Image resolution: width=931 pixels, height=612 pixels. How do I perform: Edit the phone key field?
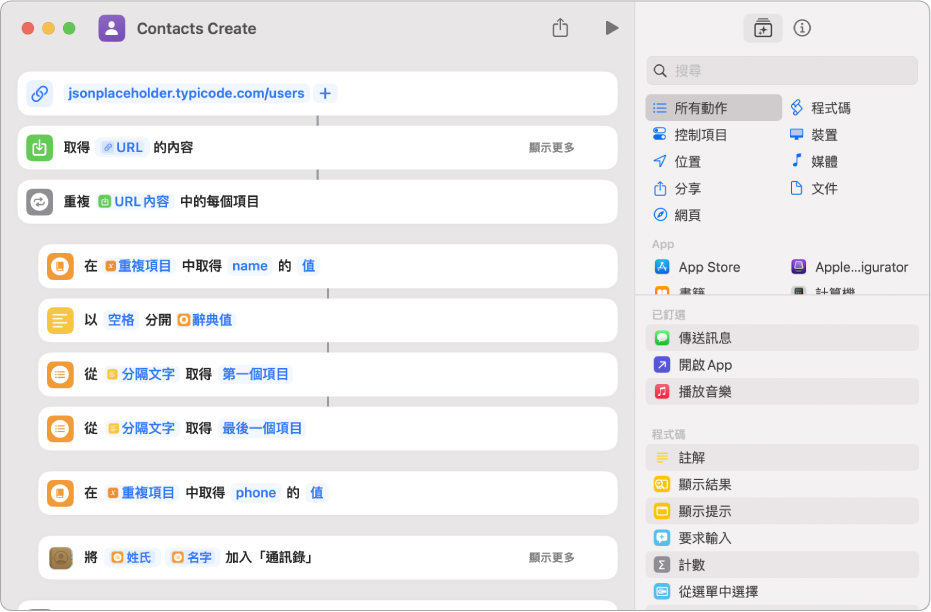tap(256, 493)
